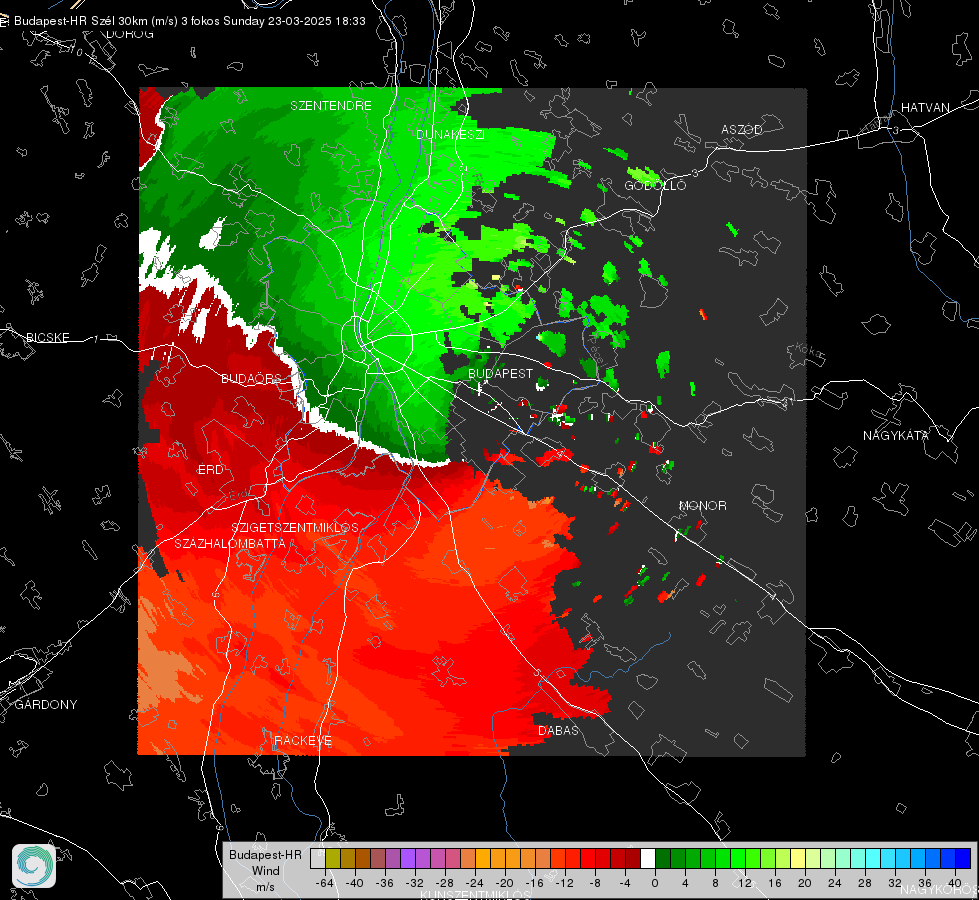Click the '16' value on the wind legend
The image size is (979, 900).
tap(774, 883)
